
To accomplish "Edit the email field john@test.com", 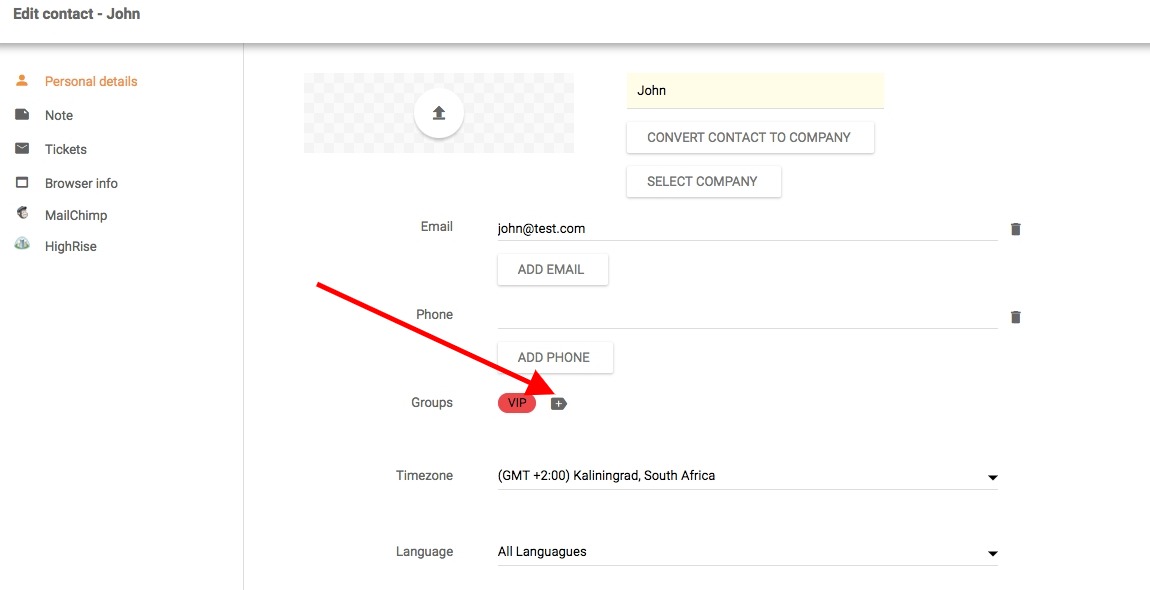I will point(747,229).
